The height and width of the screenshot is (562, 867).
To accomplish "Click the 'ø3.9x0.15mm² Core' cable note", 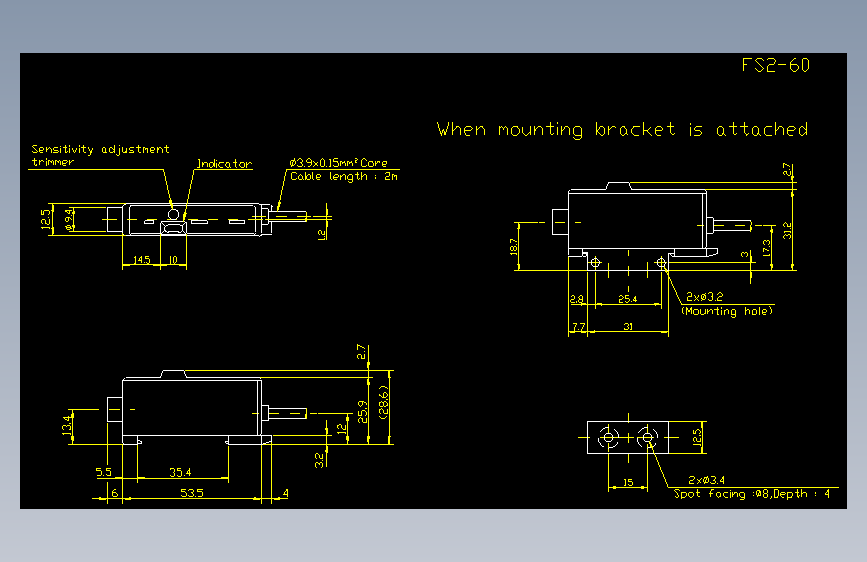I will pos(338,163).
